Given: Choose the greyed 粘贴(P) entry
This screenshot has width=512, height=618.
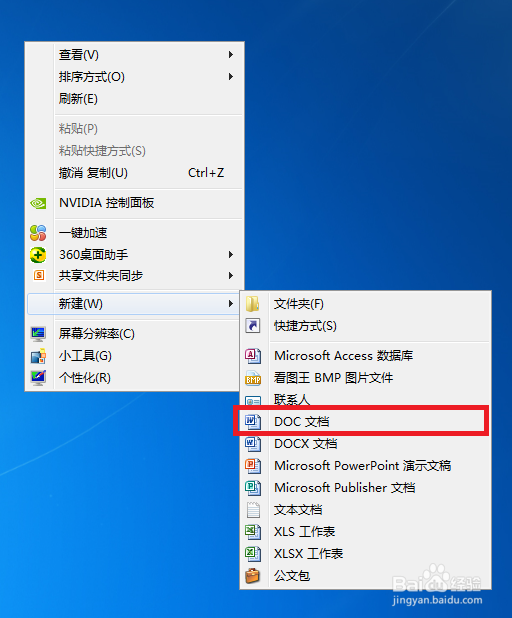Looking at the screenshot, I should [x=134, y=129].
